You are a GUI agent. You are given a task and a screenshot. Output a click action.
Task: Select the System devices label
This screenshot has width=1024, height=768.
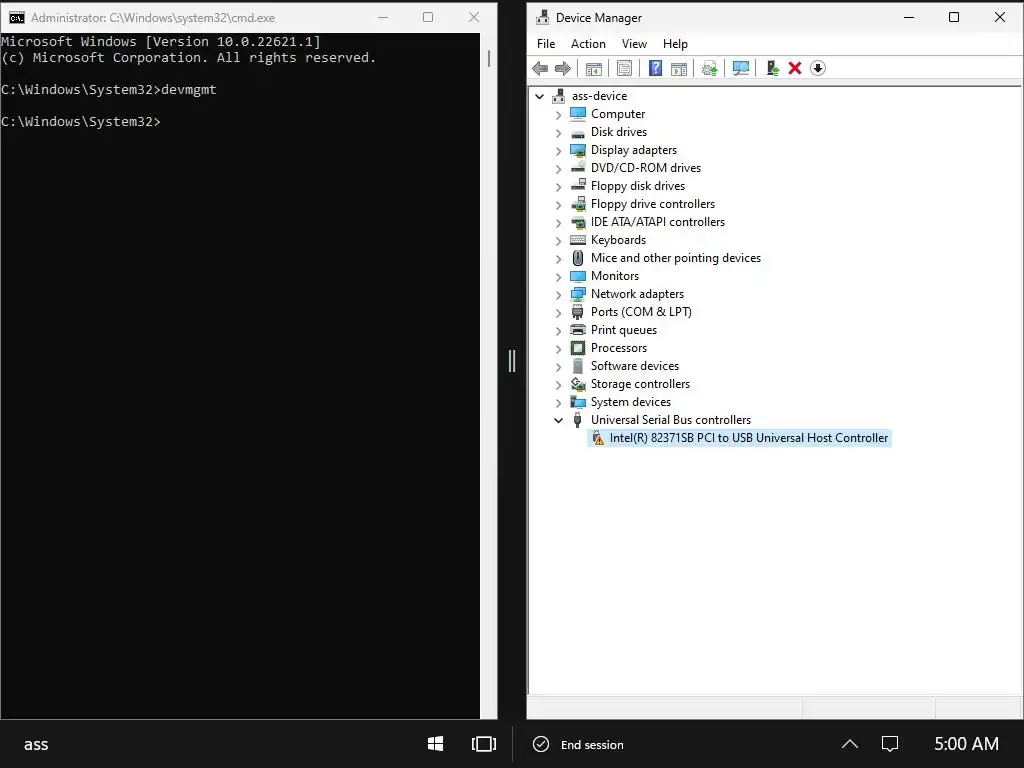click(631, 402)
